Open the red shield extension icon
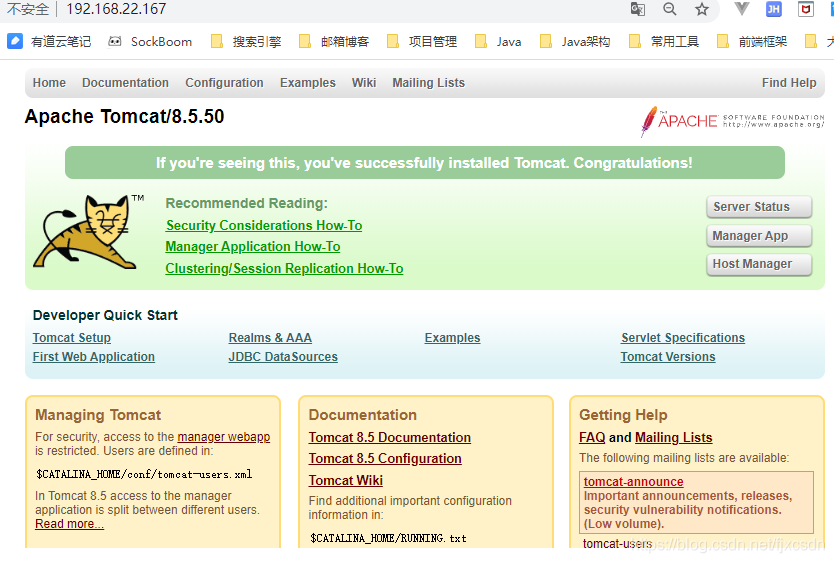The height and width of the screenshot is (563, 834). (x=806, y=9)
